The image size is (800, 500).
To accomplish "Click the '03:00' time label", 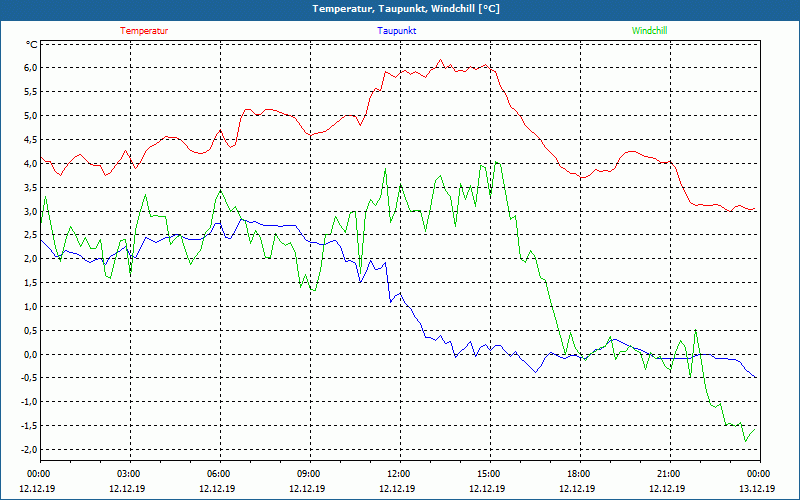I will tap(130, 474).
